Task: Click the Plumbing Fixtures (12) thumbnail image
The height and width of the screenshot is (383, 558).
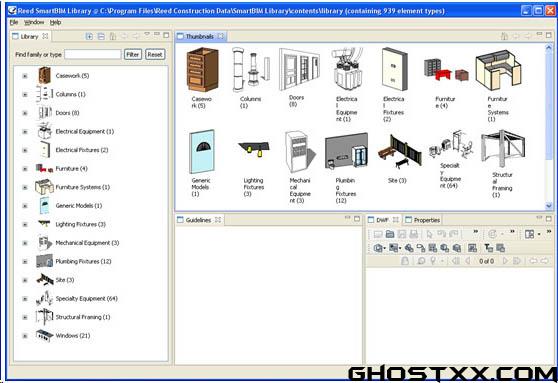Action: [346, 151]
